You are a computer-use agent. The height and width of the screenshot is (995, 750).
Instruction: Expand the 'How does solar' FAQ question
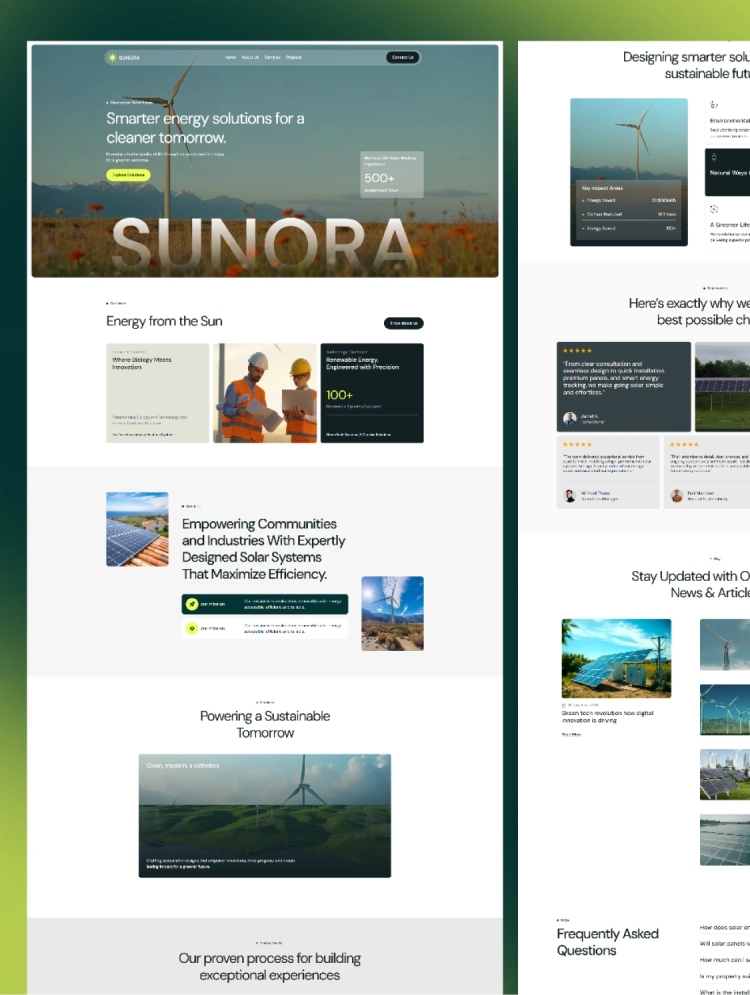725,927
